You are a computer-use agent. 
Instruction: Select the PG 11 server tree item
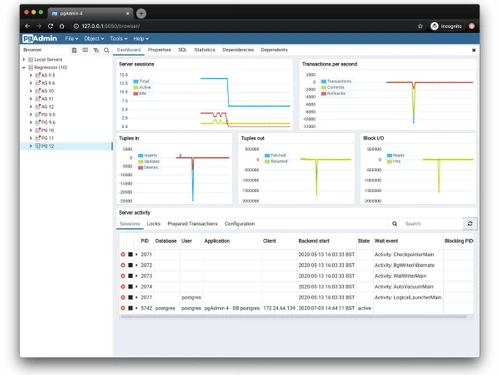(47, 138)
